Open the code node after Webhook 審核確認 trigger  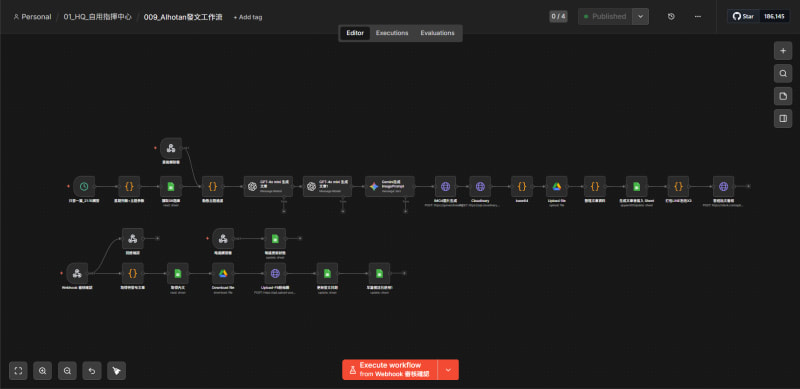coord(133,274)
